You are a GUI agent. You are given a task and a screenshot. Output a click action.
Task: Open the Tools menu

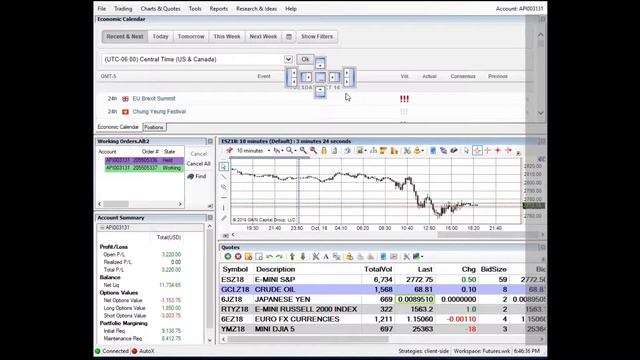195,9
